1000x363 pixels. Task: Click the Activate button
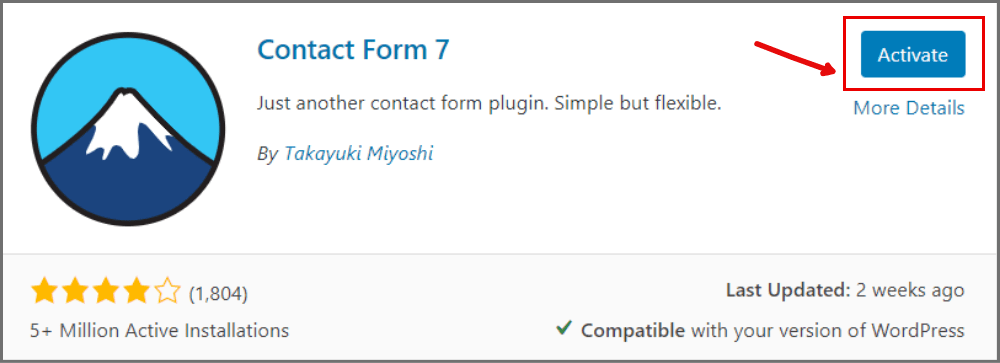point(913,55)
